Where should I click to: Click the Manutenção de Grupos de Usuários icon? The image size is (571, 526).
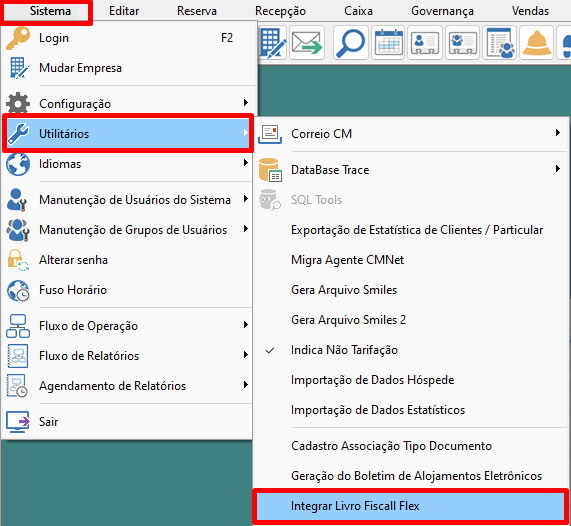tap(17, 229)
